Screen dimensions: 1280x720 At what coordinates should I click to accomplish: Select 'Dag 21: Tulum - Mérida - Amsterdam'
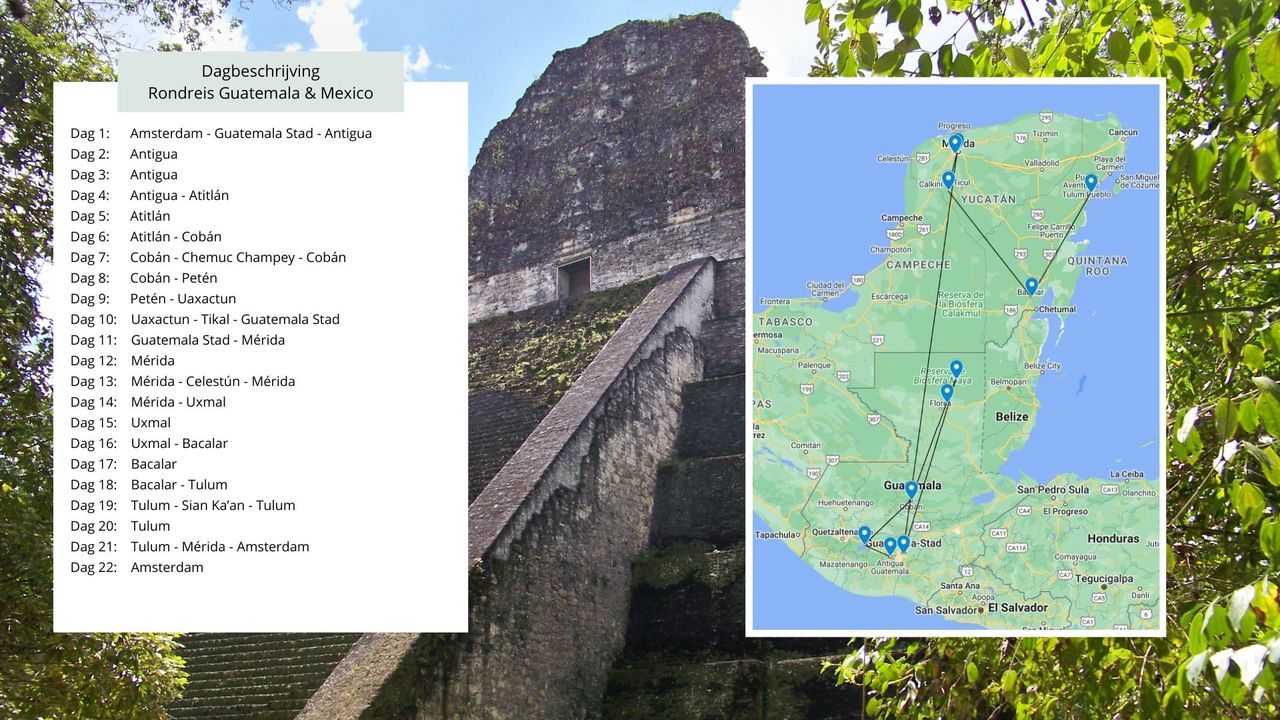[x=190, y=547]
